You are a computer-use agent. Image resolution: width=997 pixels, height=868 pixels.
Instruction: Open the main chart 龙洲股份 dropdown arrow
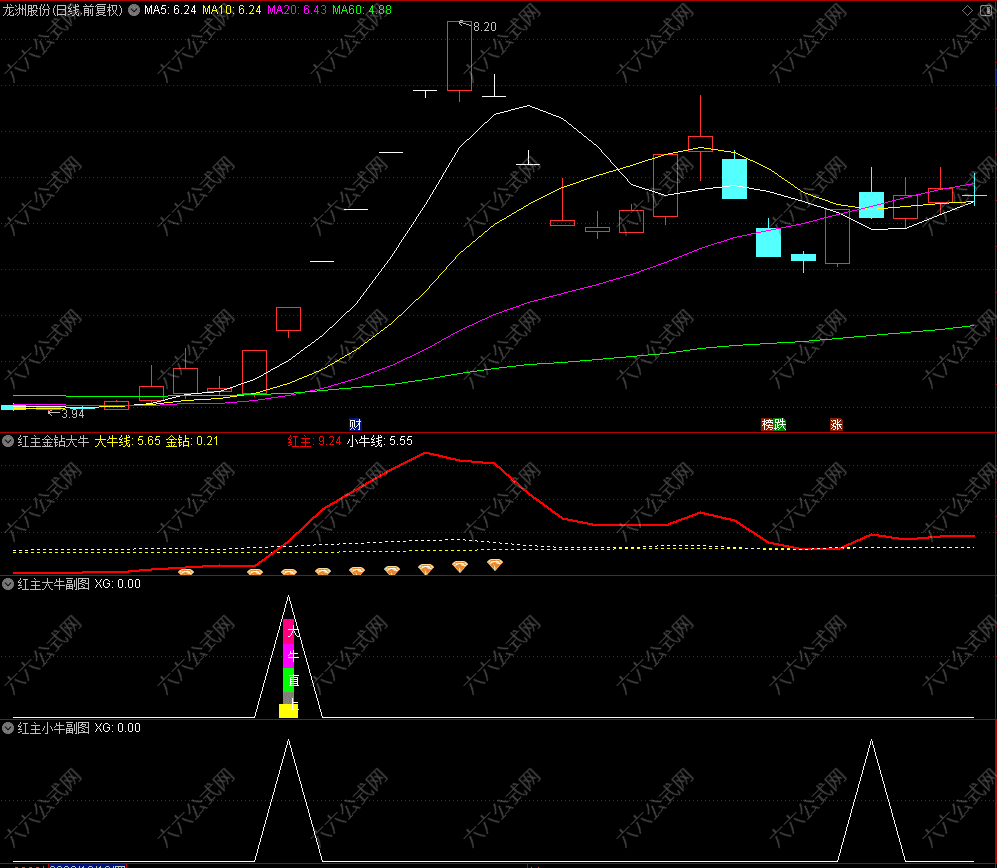point(134,10)
